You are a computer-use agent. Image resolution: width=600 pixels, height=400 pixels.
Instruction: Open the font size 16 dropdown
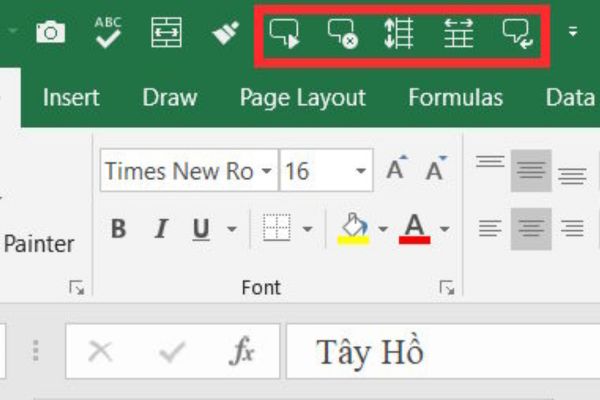click(360, 172)
